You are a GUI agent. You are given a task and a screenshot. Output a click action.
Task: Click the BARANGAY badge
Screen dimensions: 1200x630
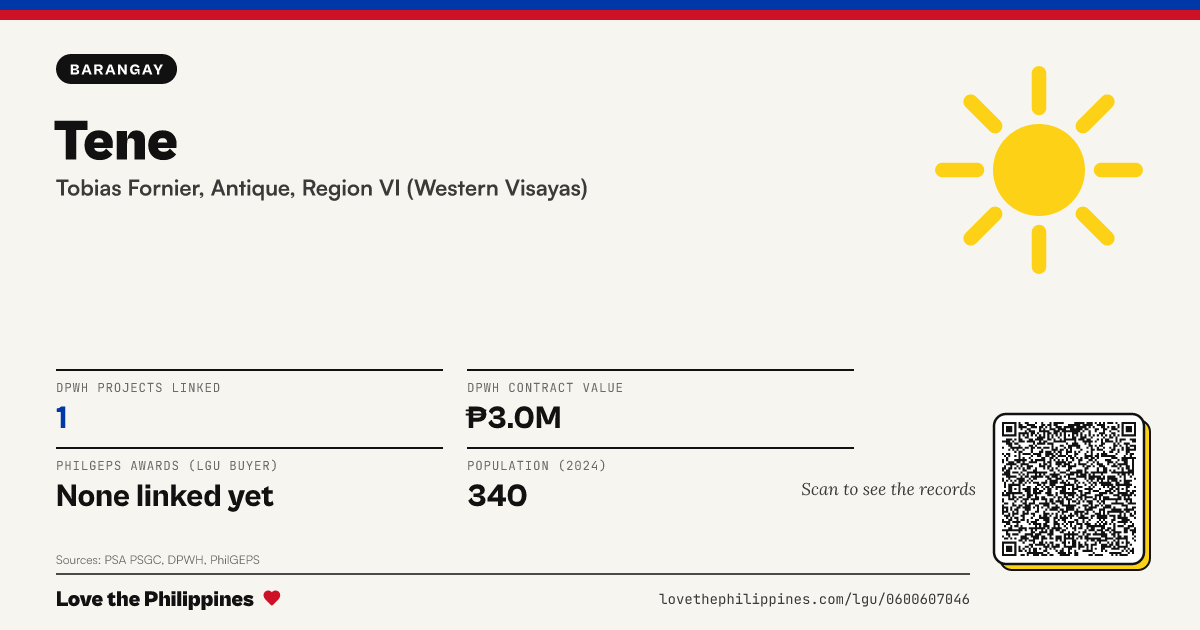117,69
